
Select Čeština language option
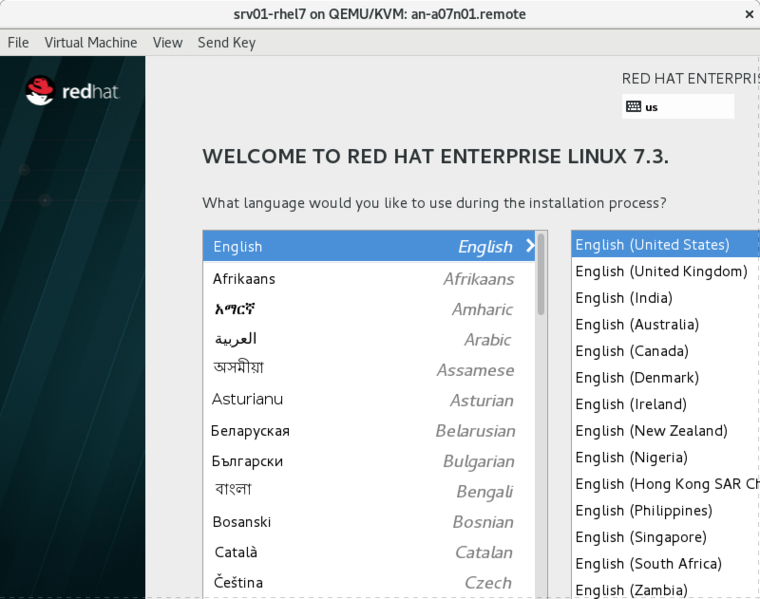(x=238, y=582)
